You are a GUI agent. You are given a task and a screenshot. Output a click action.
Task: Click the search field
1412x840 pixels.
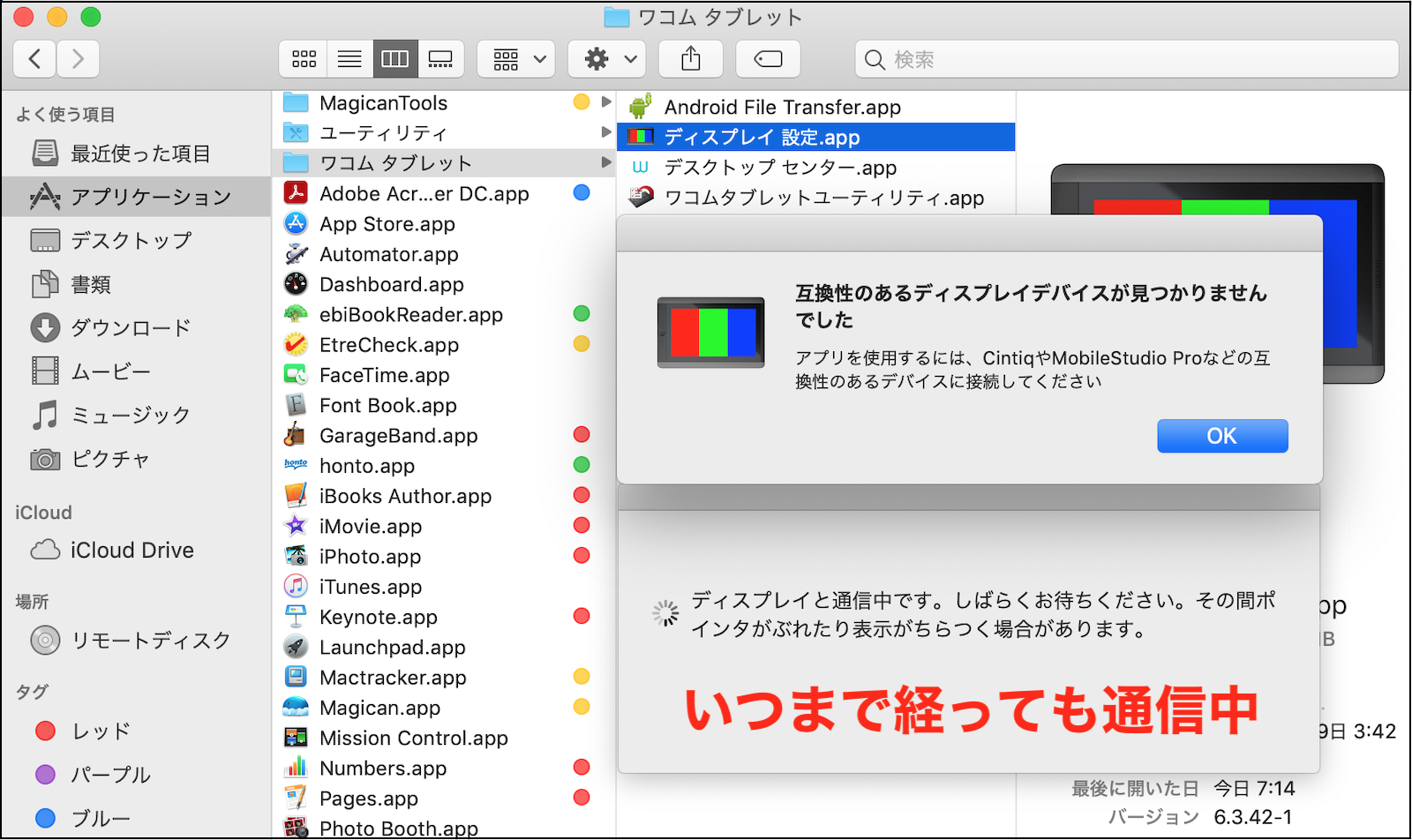pyautogui.click(x=1130, y=59)
